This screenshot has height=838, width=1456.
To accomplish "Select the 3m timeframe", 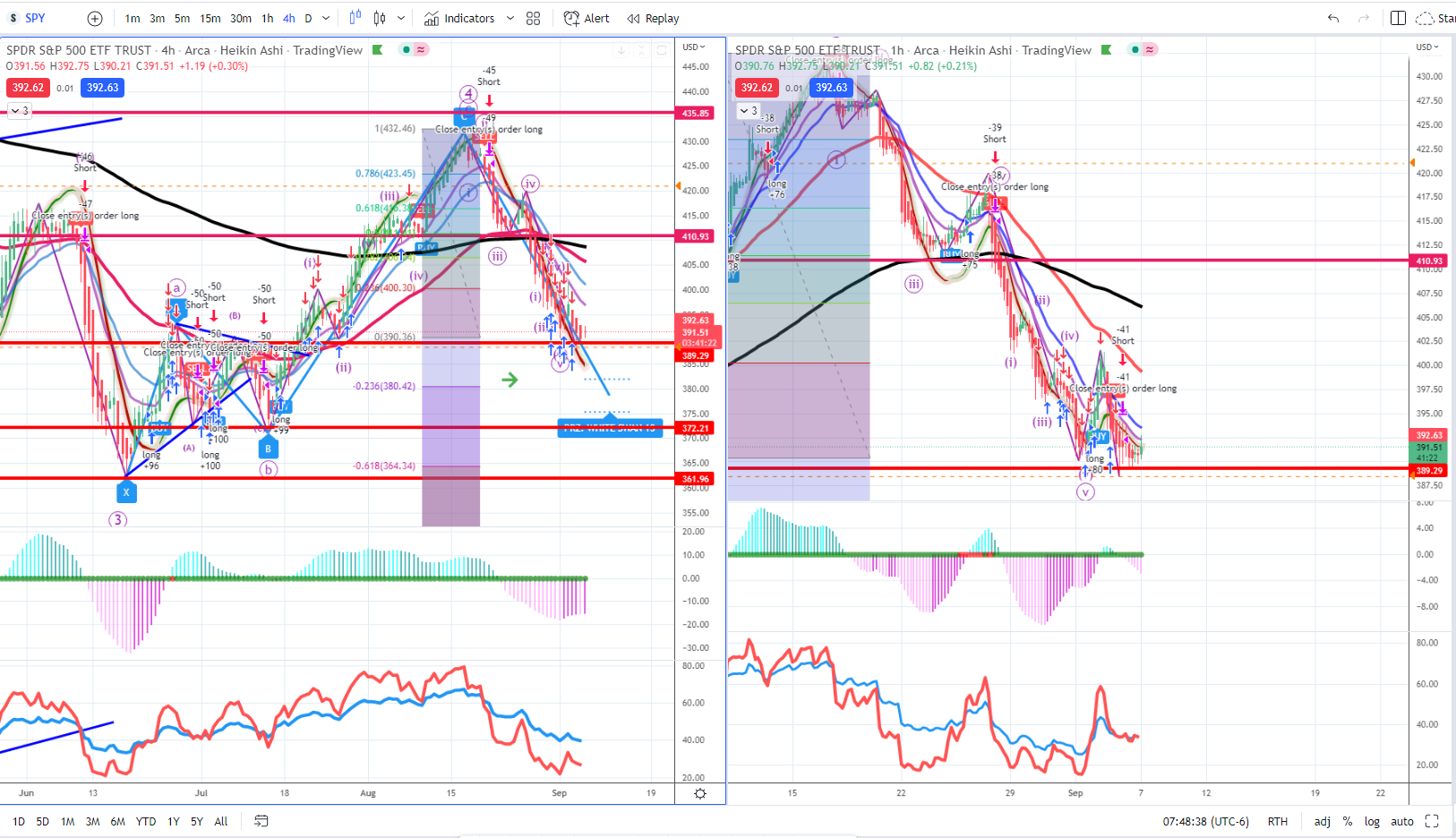I will [157, 18].
